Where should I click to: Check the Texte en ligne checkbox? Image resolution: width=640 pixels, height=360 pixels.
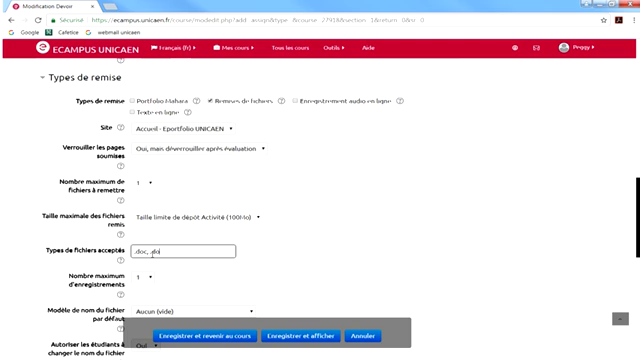(x=132, y=112)
